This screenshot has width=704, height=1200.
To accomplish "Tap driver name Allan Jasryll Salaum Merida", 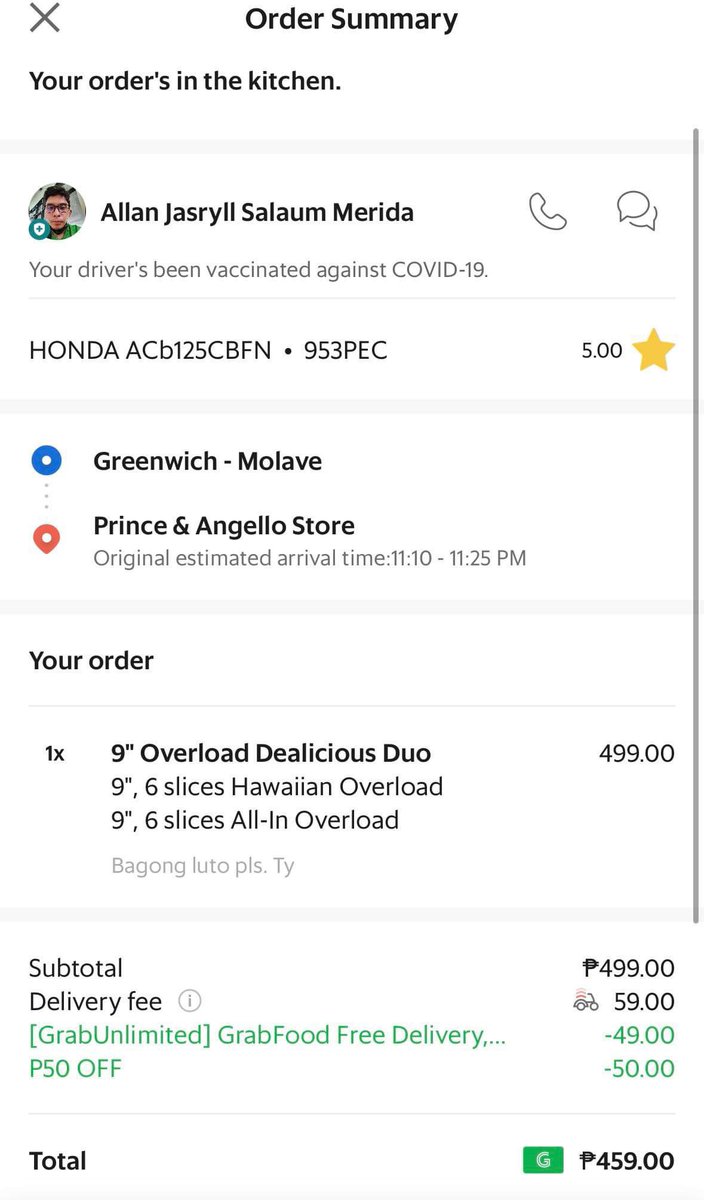I will (257, 212).
